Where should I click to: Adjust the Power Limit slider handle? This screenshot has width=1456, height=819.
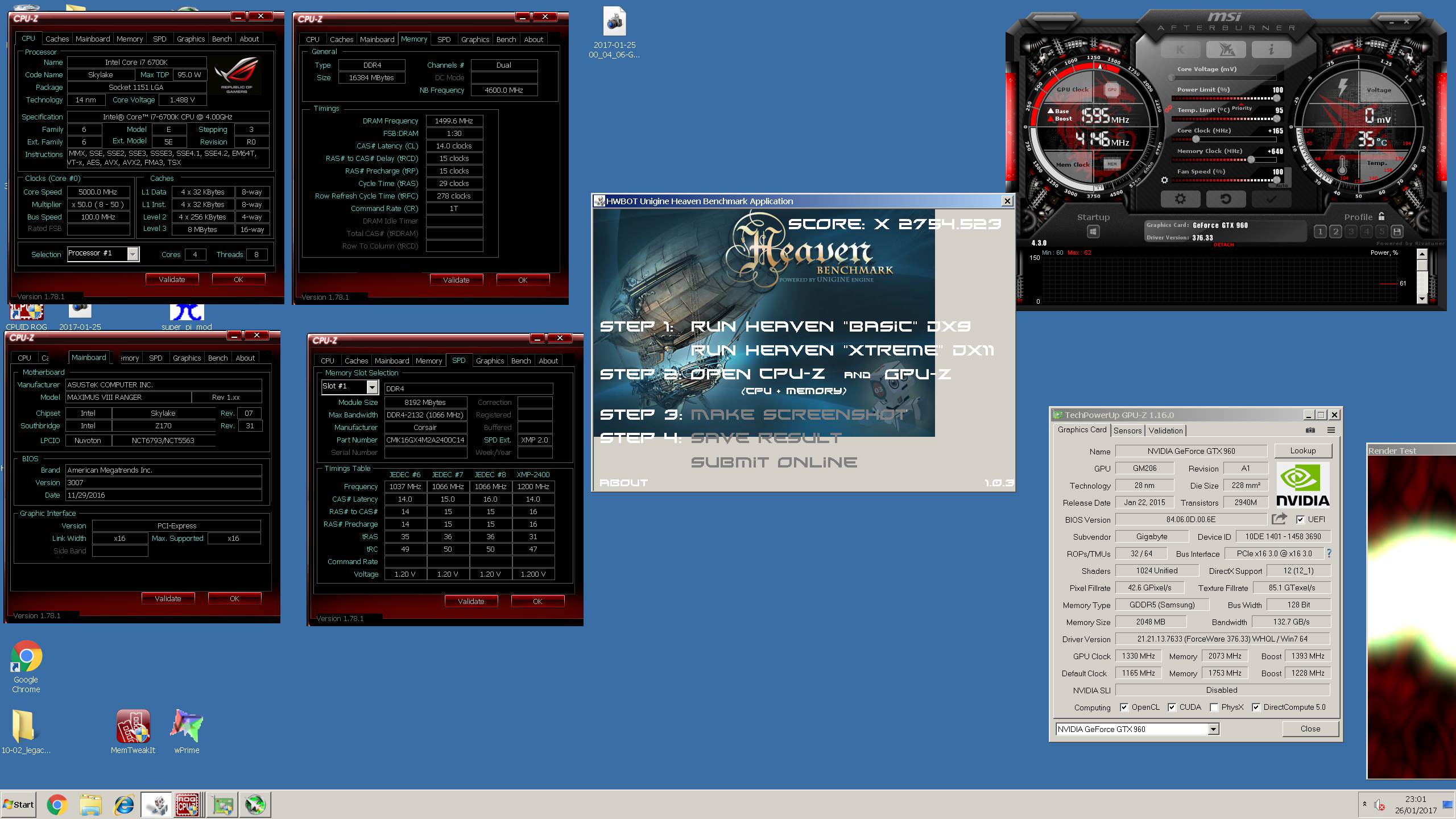tap(1276, 98)
